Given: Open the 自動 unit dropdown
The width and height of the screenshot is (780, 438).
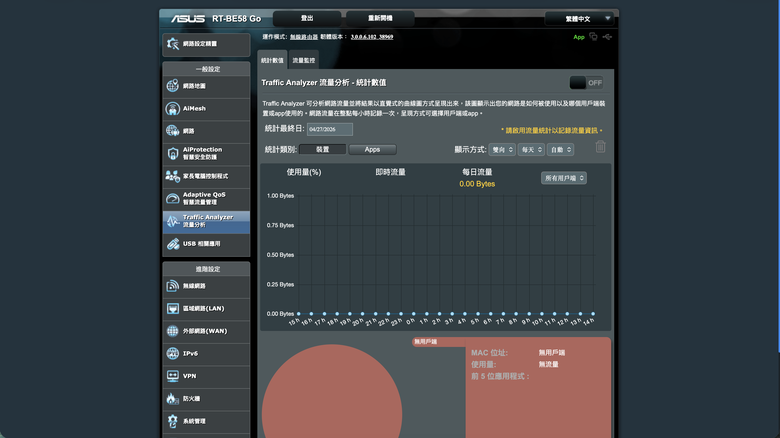Looking at the screenshot, I should [561, 150].
